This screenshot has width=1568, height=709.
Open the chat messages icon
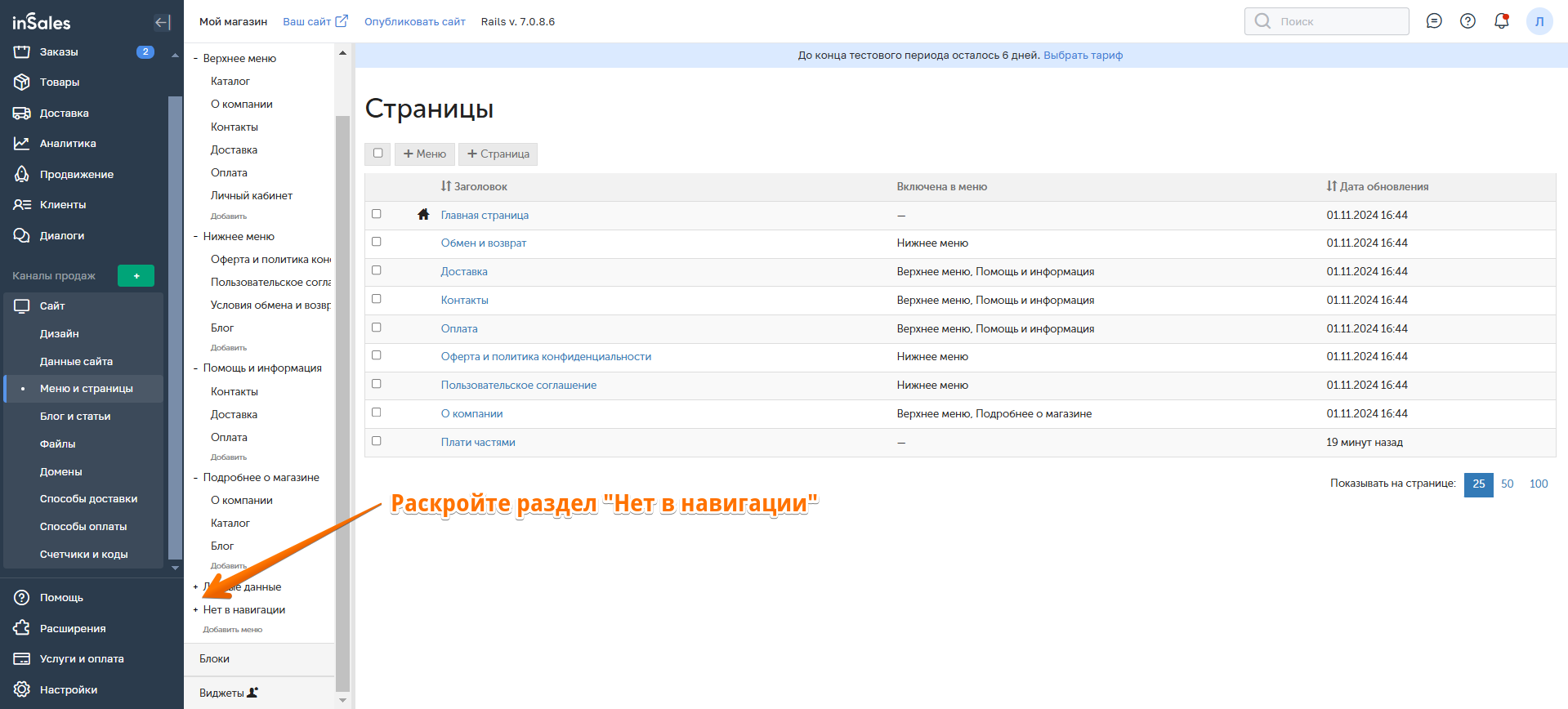[1434, 21]
